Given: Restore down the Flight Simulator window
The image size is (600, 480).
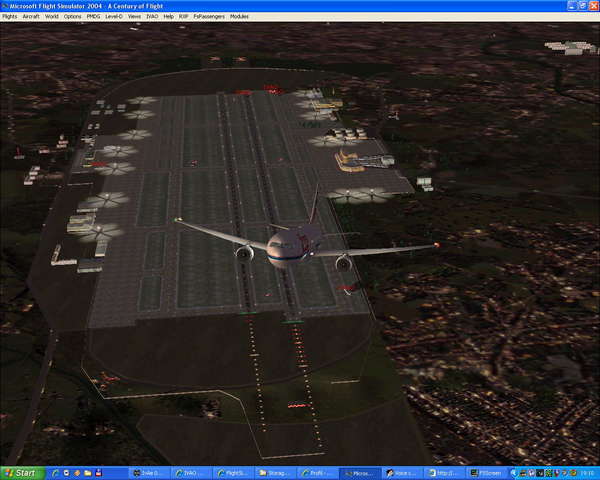Looking at the screenshot, I should pos(582,5).
